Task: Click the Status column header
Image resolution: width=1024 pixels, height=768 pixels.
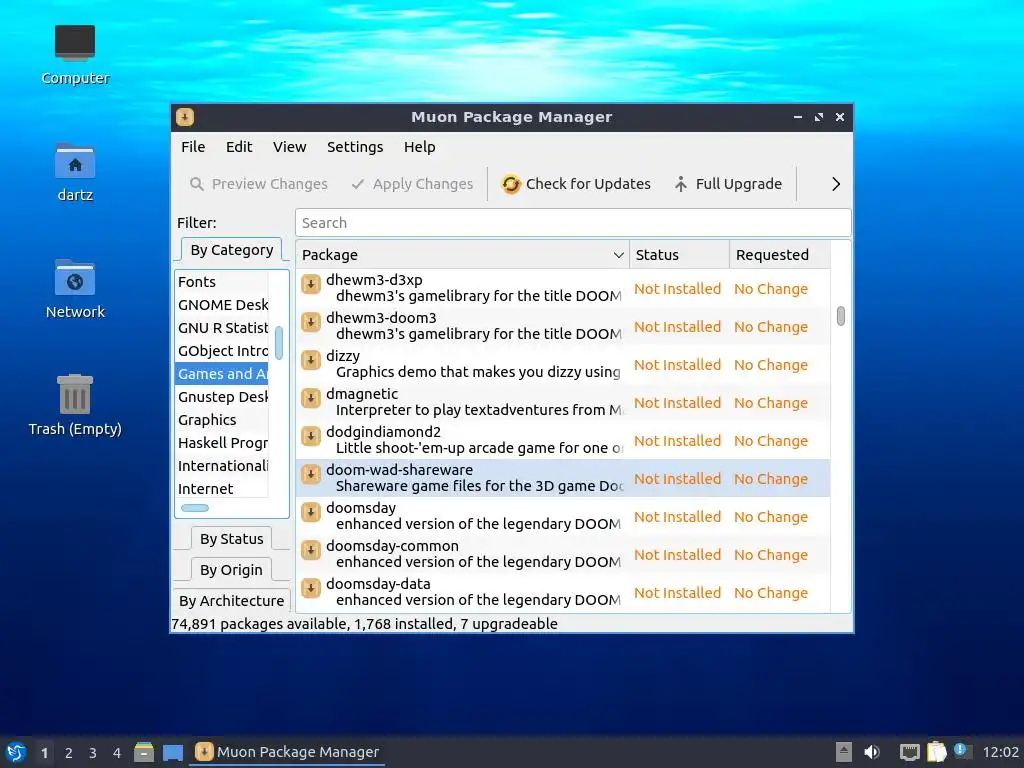Action: tap(679, 255)
